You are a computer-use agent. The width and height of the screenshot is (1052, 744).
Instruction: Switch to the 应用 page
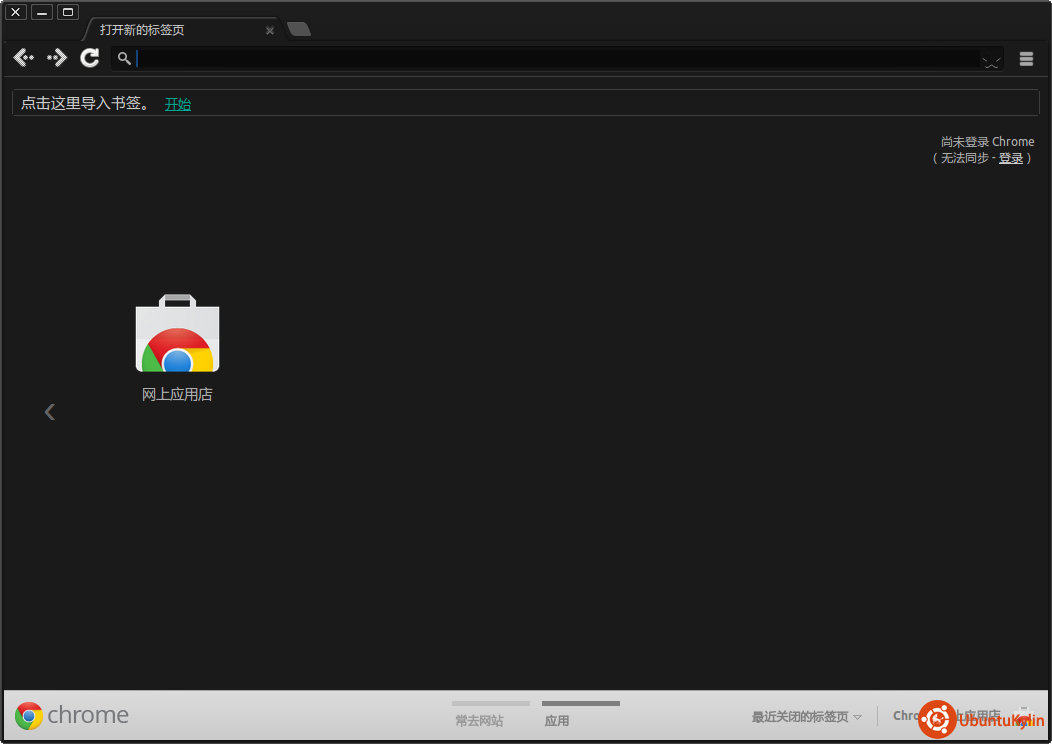pyautogui.click(x=557, y=720)
